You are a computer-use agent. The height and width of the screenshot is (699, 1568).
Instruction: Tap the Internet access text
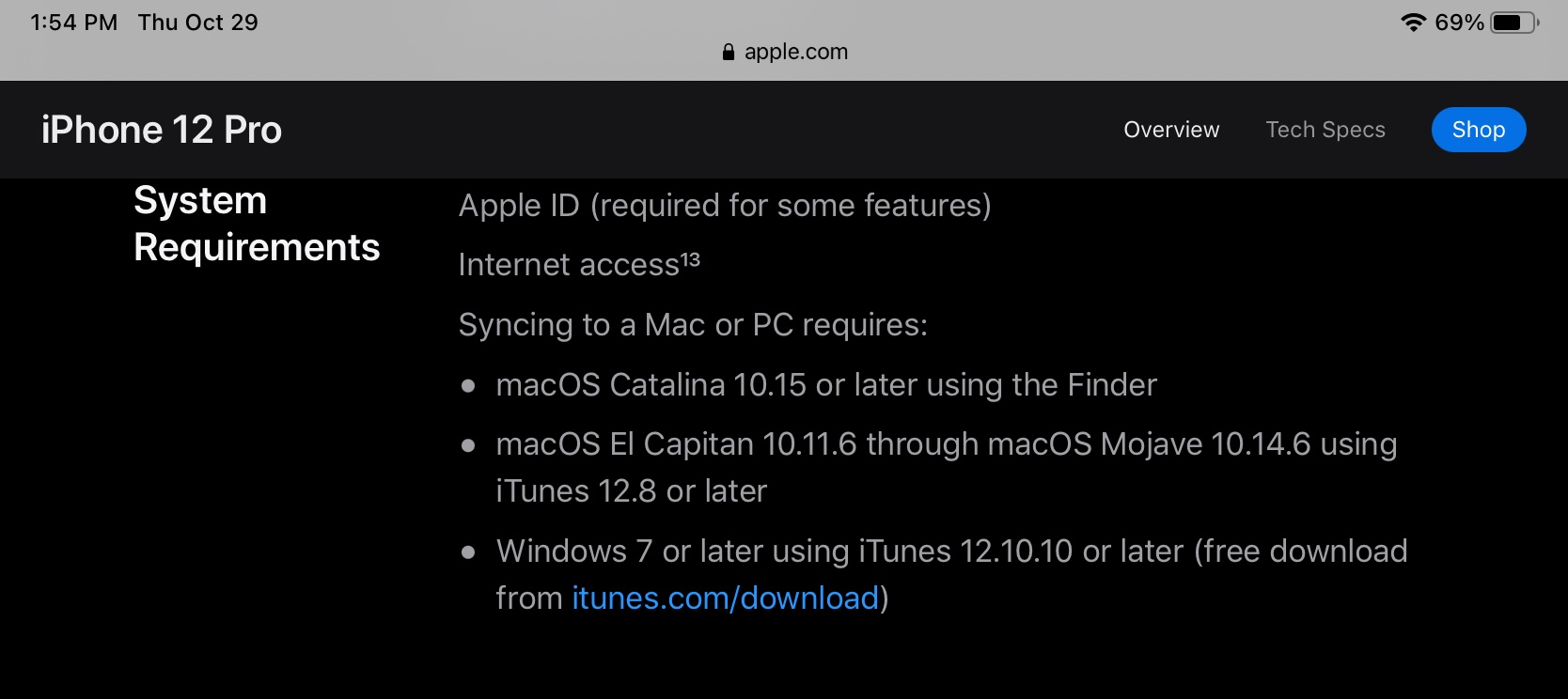coord(568,266)
